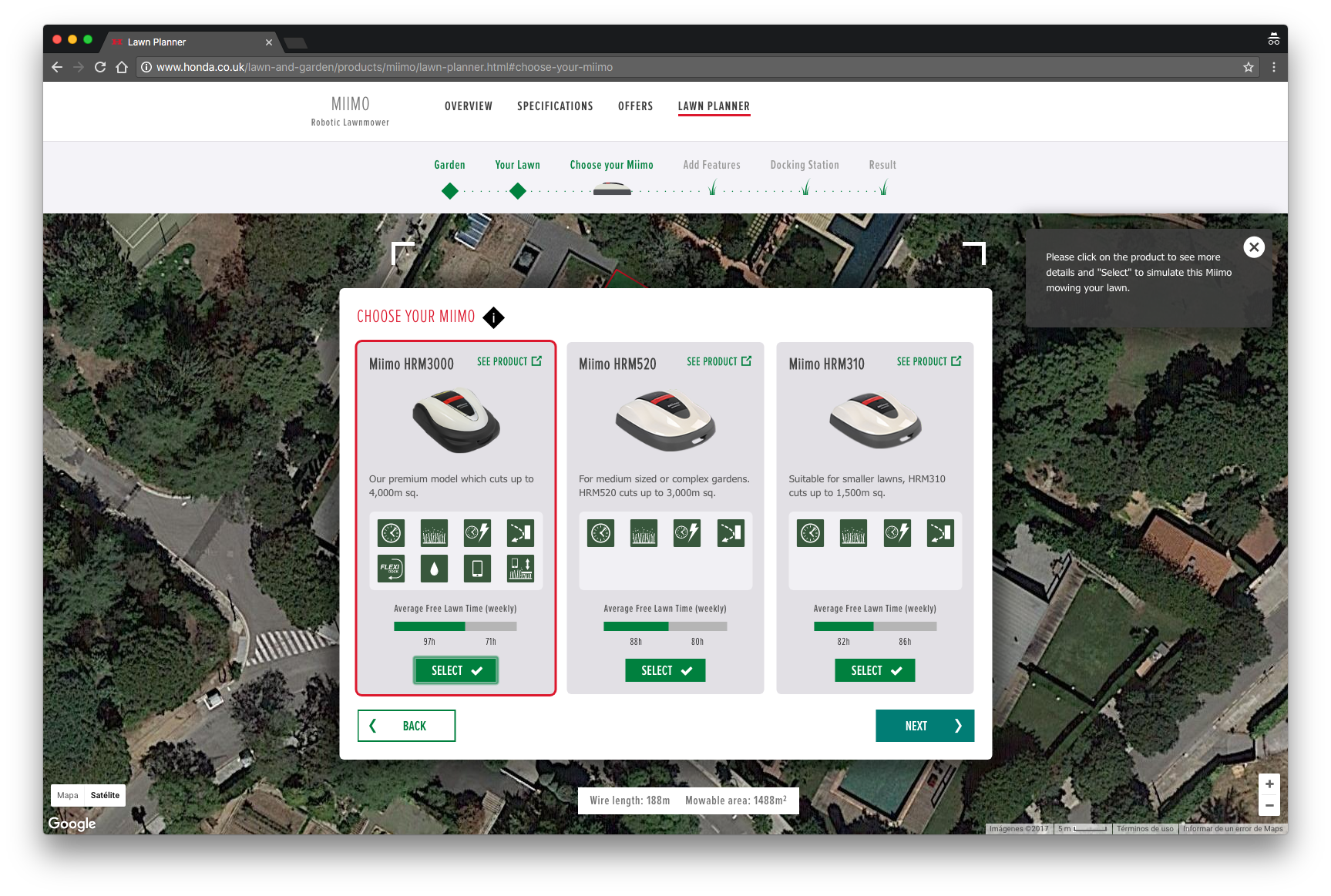This screenshot has width=1331, height=896.
Task: Switch map to Mapa view
Action: click(68, 795)
